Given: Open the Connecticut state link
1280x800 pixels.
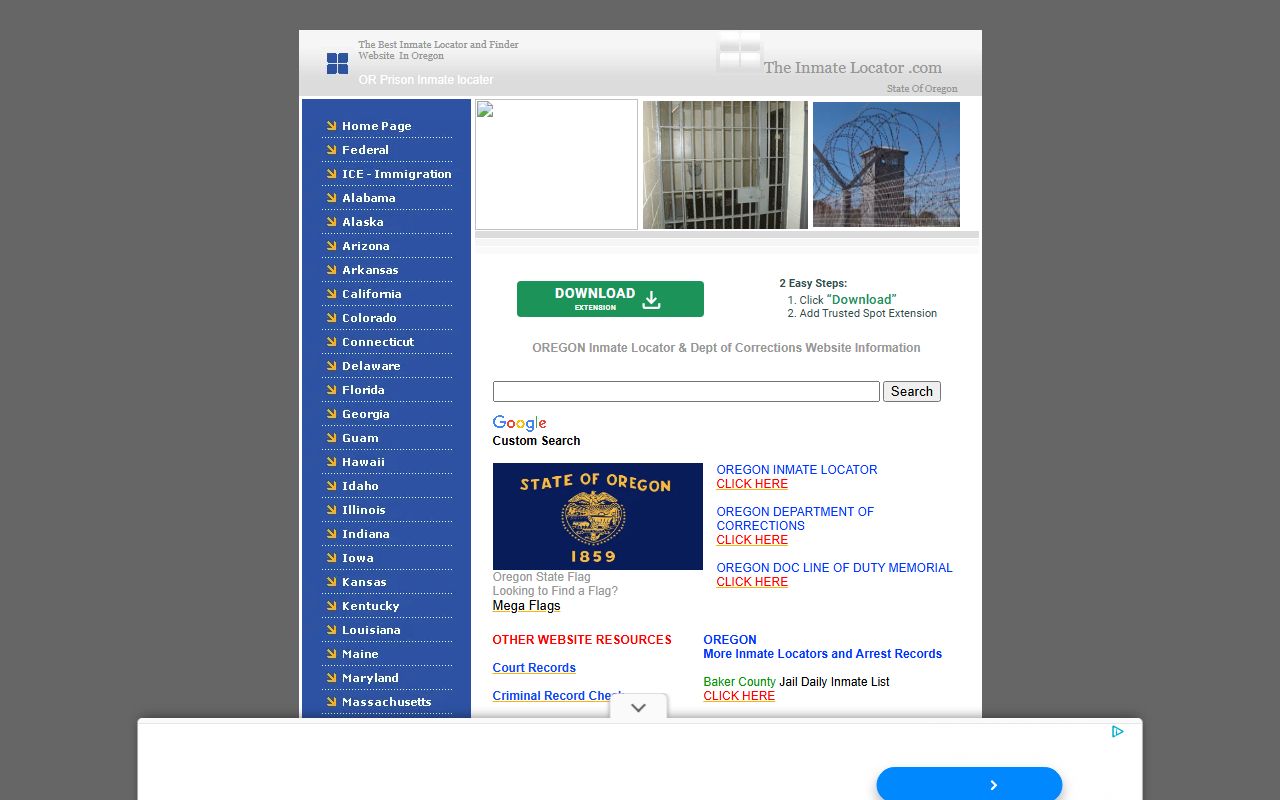Looking at the screenshot, I should [x=378, y=342].
